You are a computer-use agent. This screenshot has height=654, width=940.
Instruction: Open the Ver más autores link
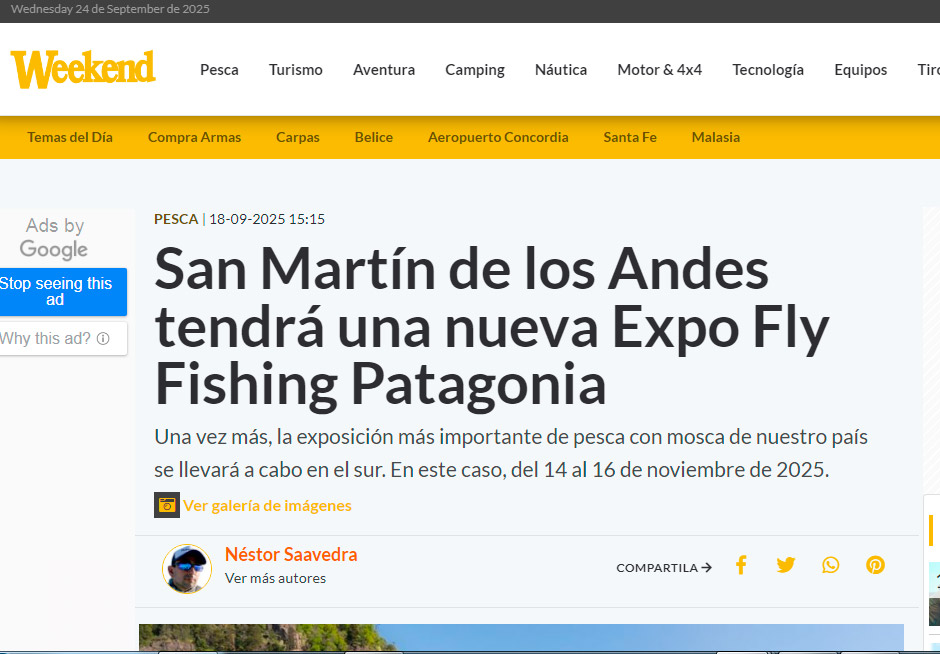275,578
